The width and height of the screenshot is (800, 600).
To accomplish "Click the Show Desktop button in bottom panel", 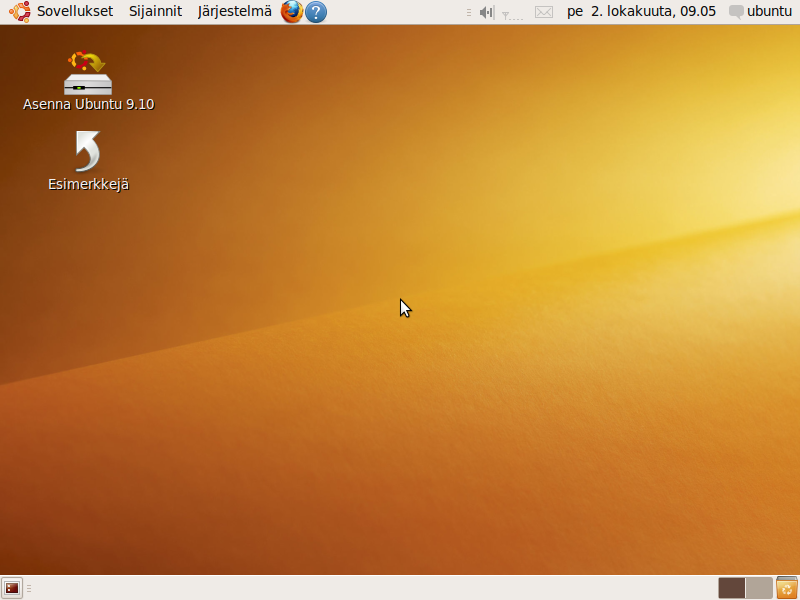I will 12,588.
